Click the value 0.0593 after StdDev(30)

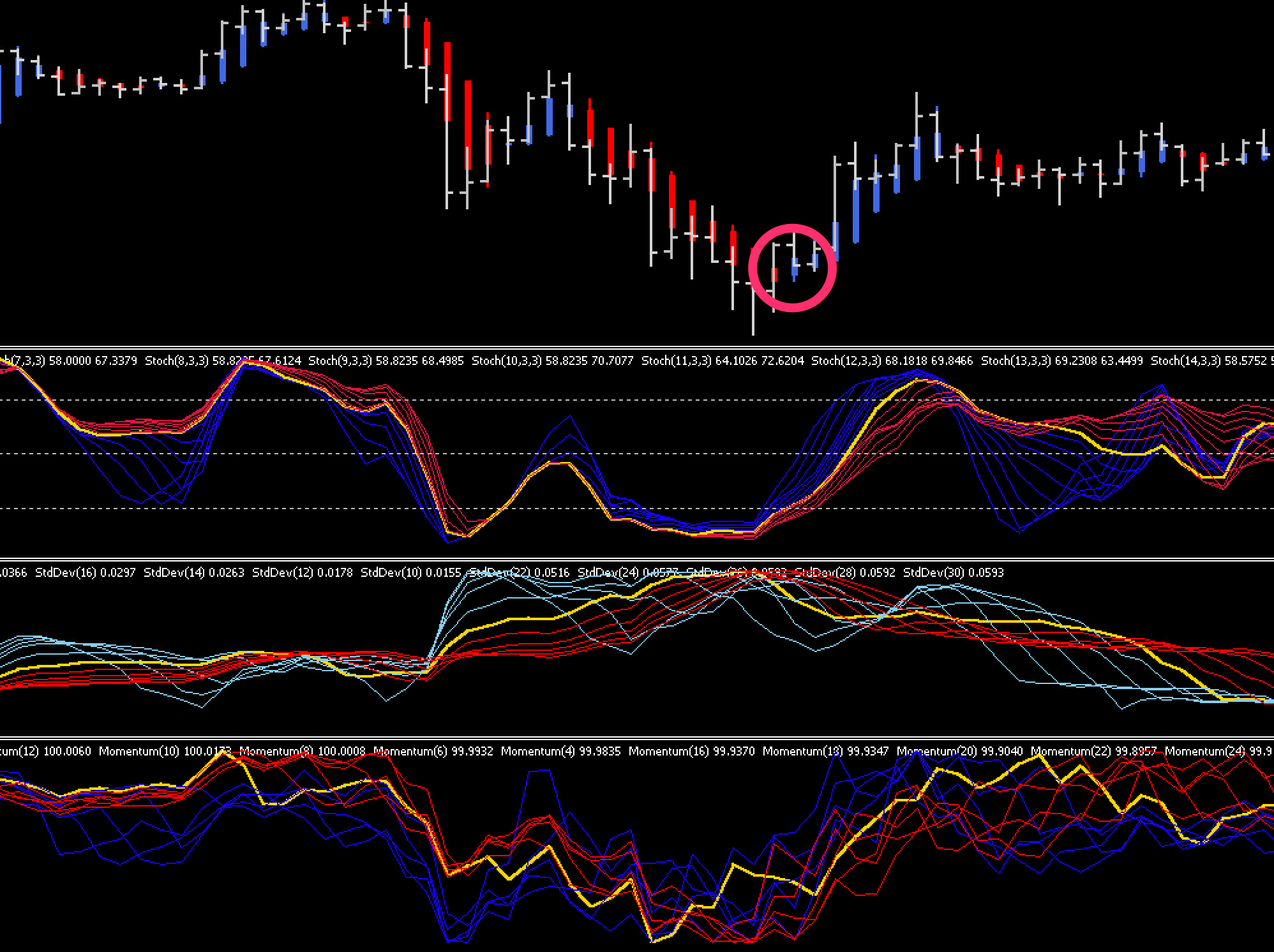click(986, 572)
